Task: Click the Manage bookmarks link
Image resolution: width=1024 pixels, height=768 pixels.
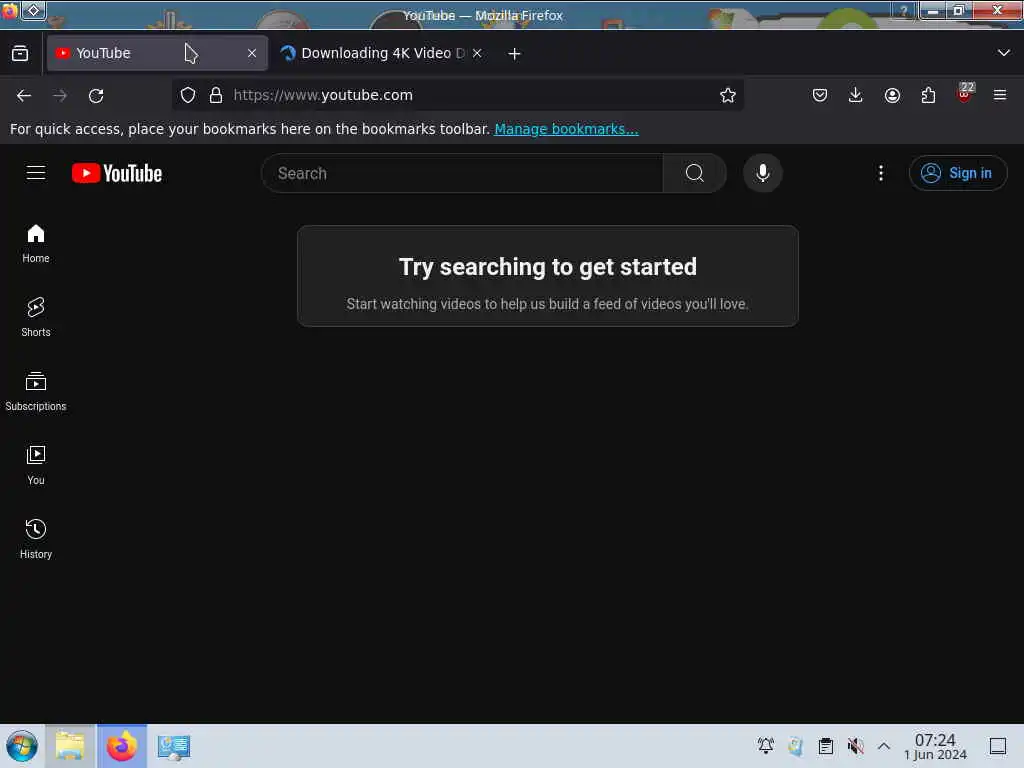Action: pyautogui.click(x=566, y=129)
